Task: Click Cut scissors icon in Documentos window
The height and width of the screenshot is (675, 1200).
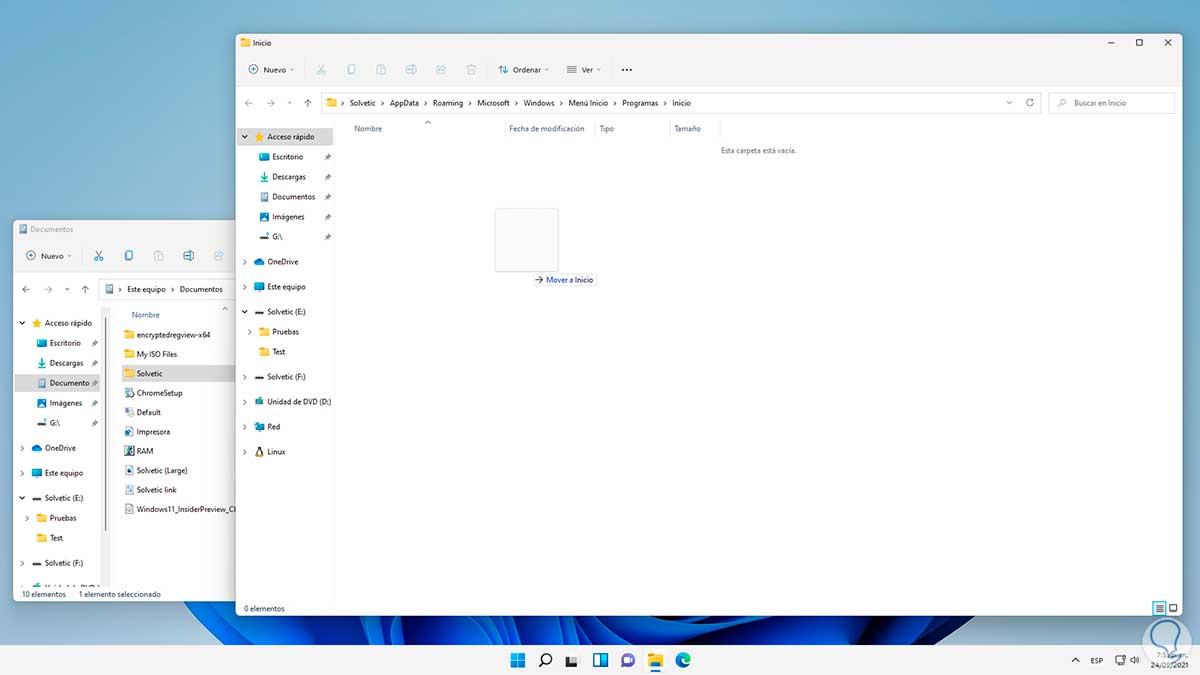Action: (x=99, y=256)
